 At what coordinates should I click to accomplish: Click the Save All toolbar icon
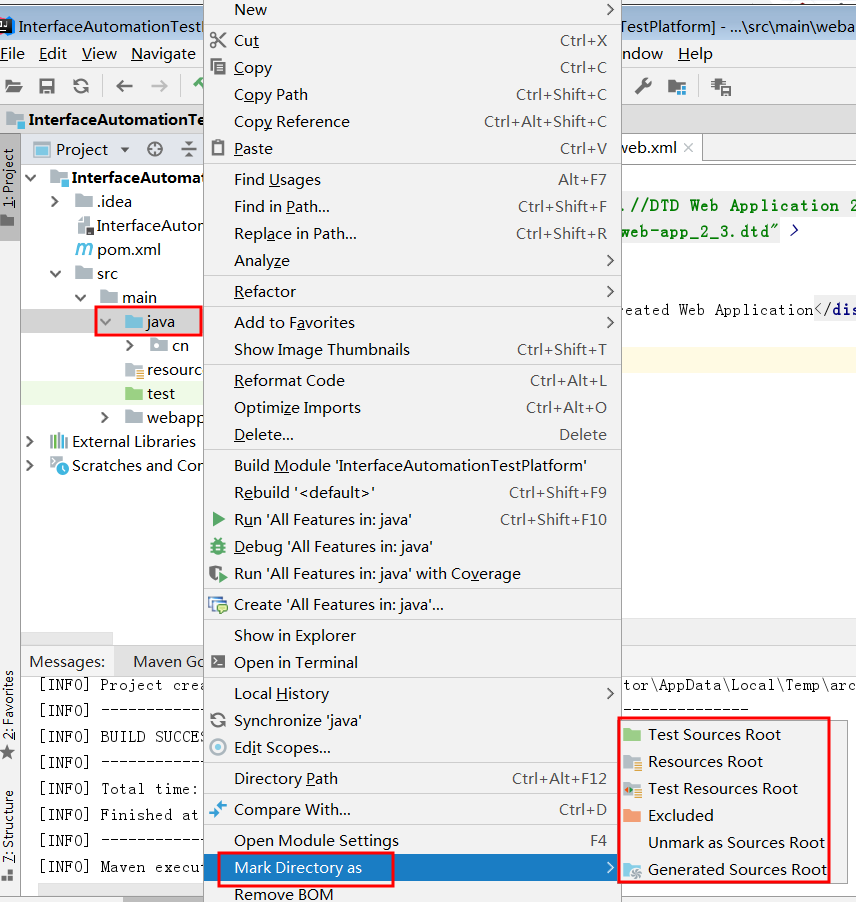click(47, 86)
